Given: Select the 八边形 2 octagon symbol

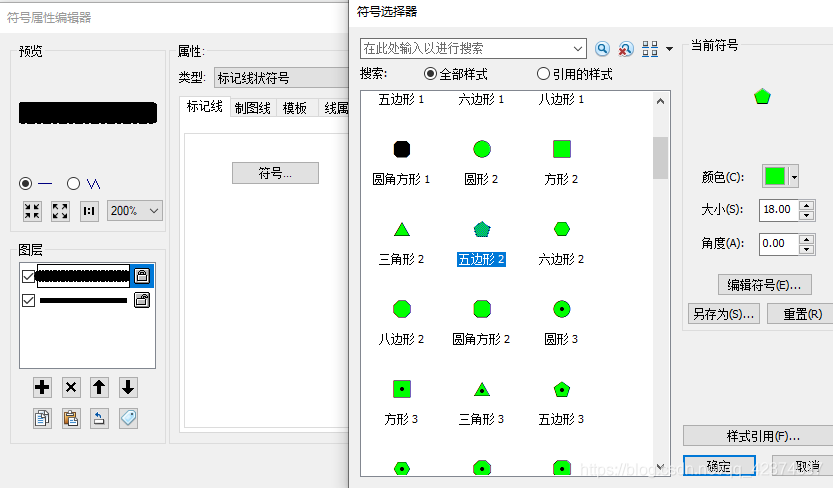Looking at the screenshot, I should (x=402, y=309).
